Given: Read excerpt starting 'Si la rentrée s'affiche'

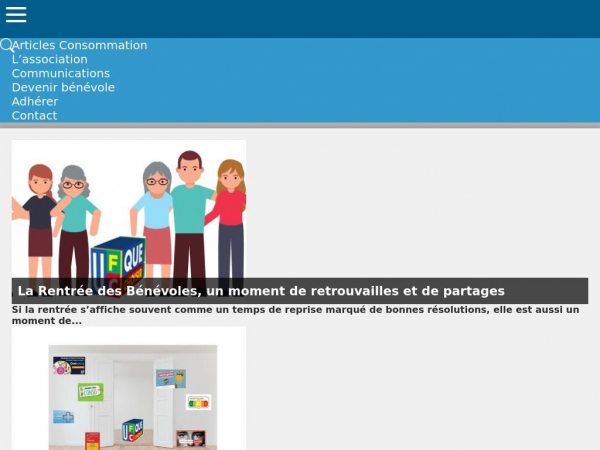Looking at the screenshot, I should 295,315.
